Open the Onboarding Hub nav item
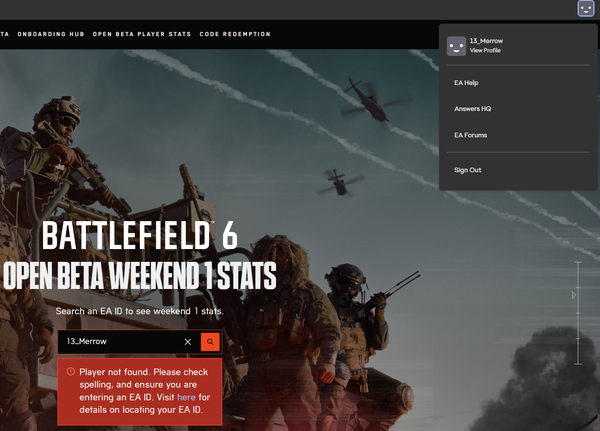Viewport: 600px width, 431px height. click(x=51, y=34)
